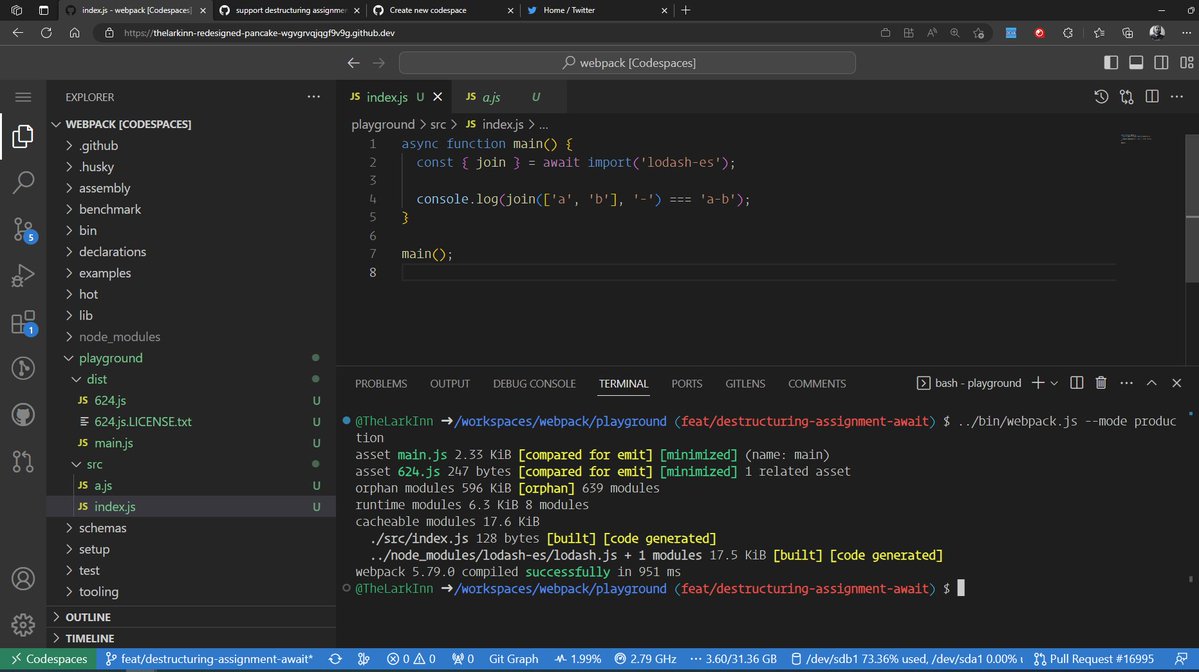This screenshot has height=672, width=1199.
Task: Open errors and warnings count in status bar
Action: [411, 659]
